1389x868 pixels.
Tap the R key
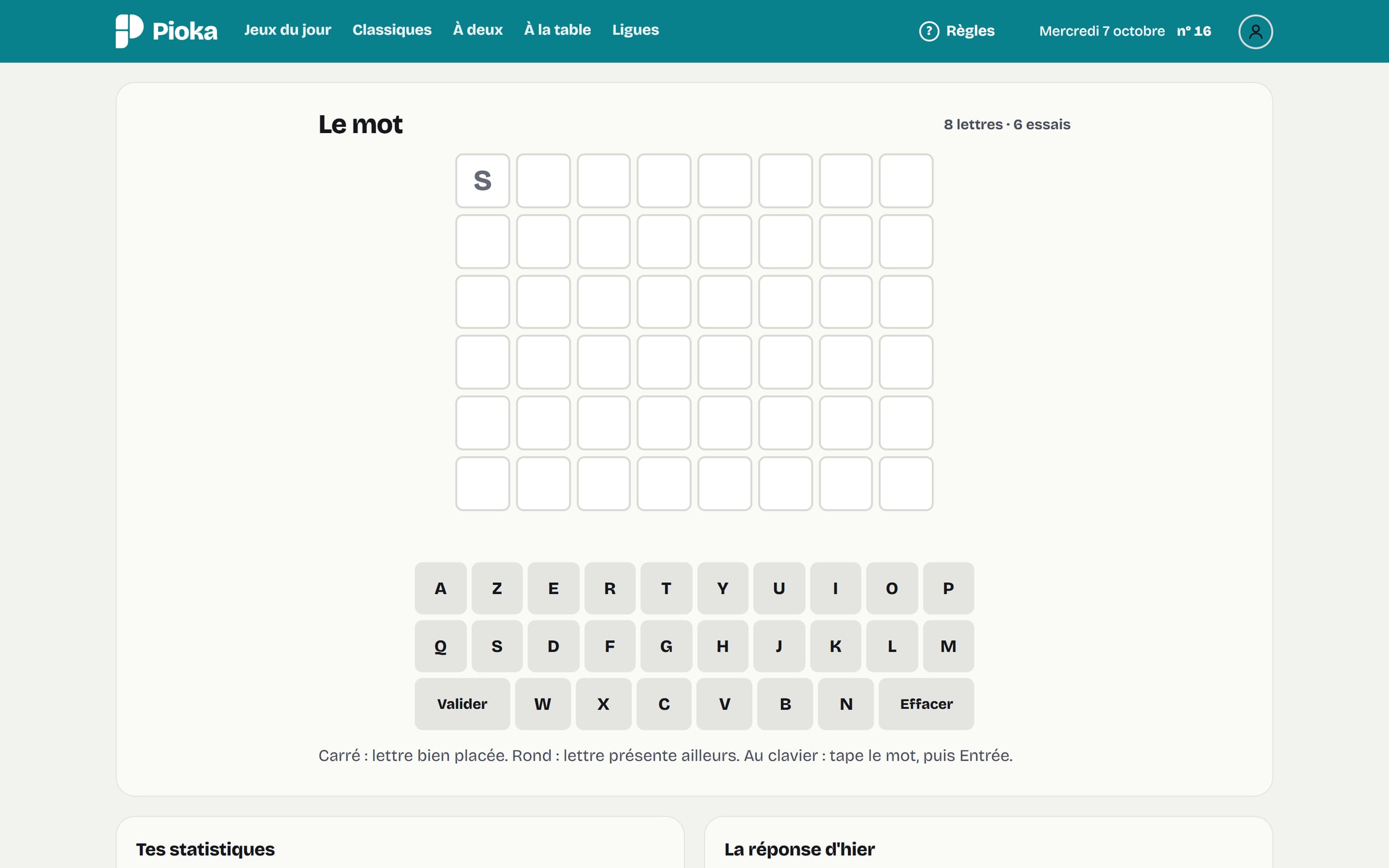click(x=609, y=588)
